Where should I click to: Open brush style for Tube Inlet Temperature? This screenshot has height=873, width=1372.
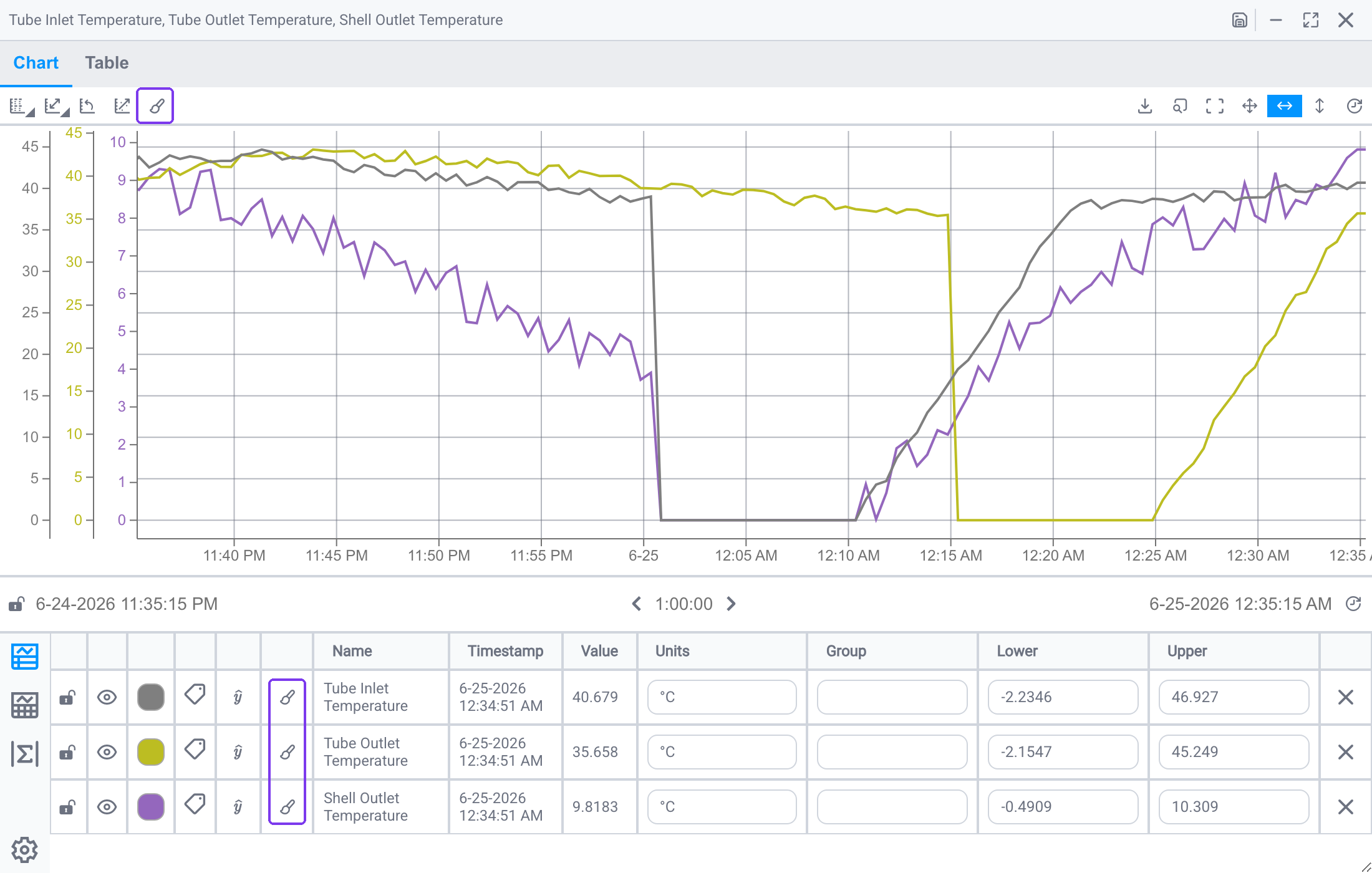point(287,697)
